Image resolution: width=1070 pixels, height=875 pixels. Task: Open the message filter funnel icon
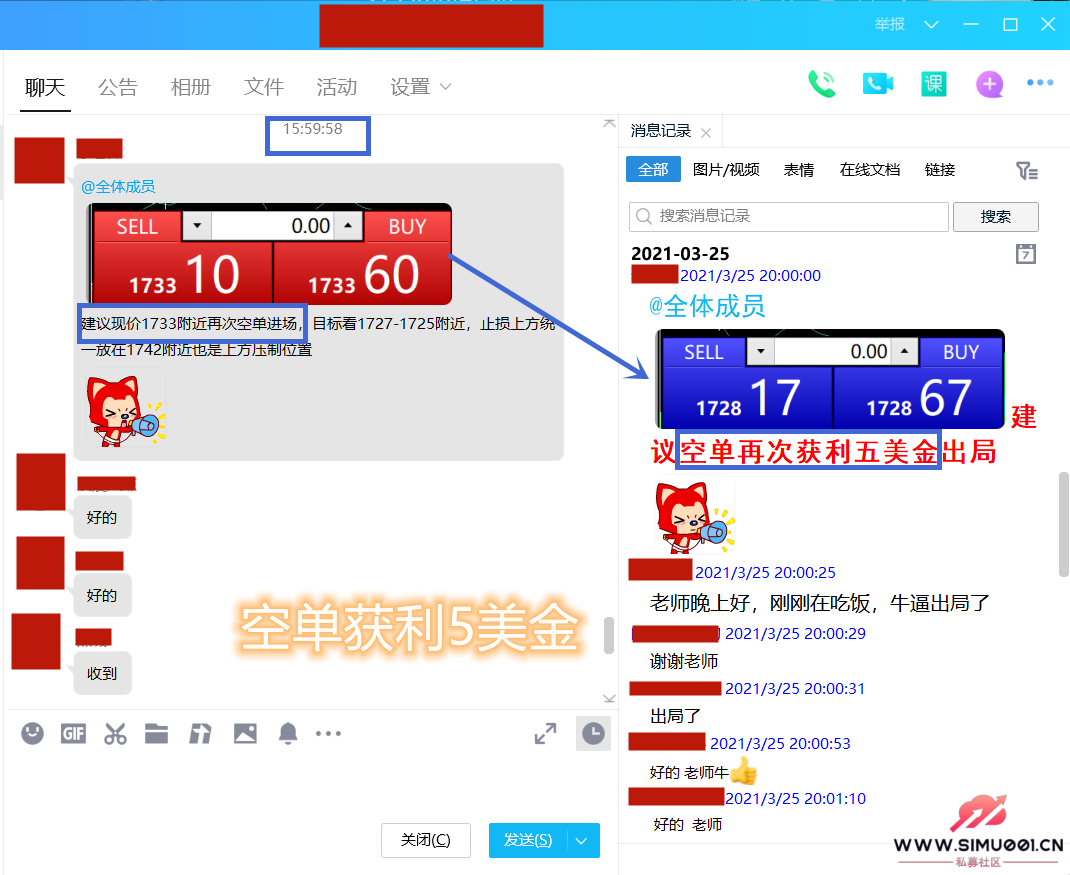(1026, 171)
